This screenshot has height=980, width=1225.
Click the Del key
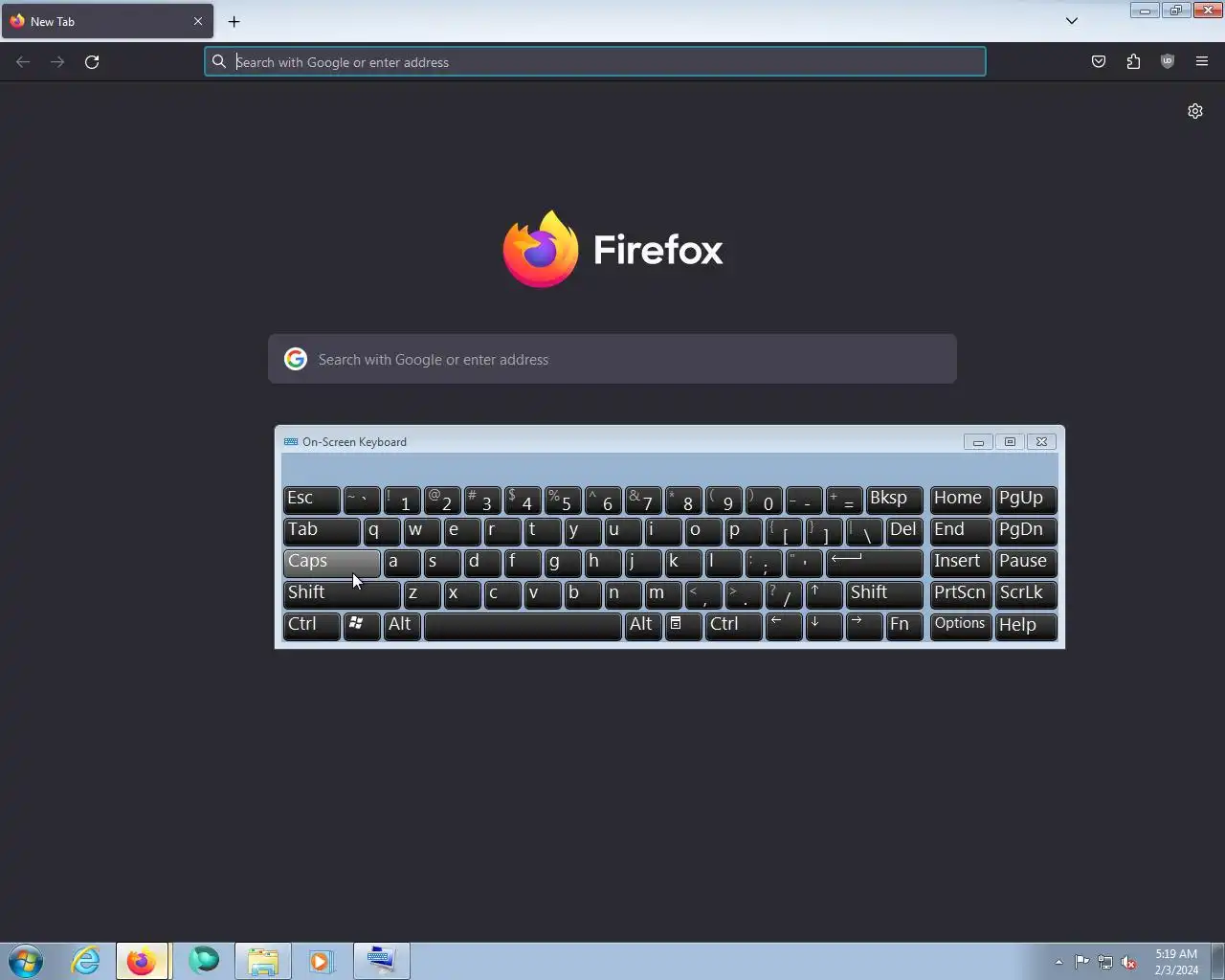[904, 530]
